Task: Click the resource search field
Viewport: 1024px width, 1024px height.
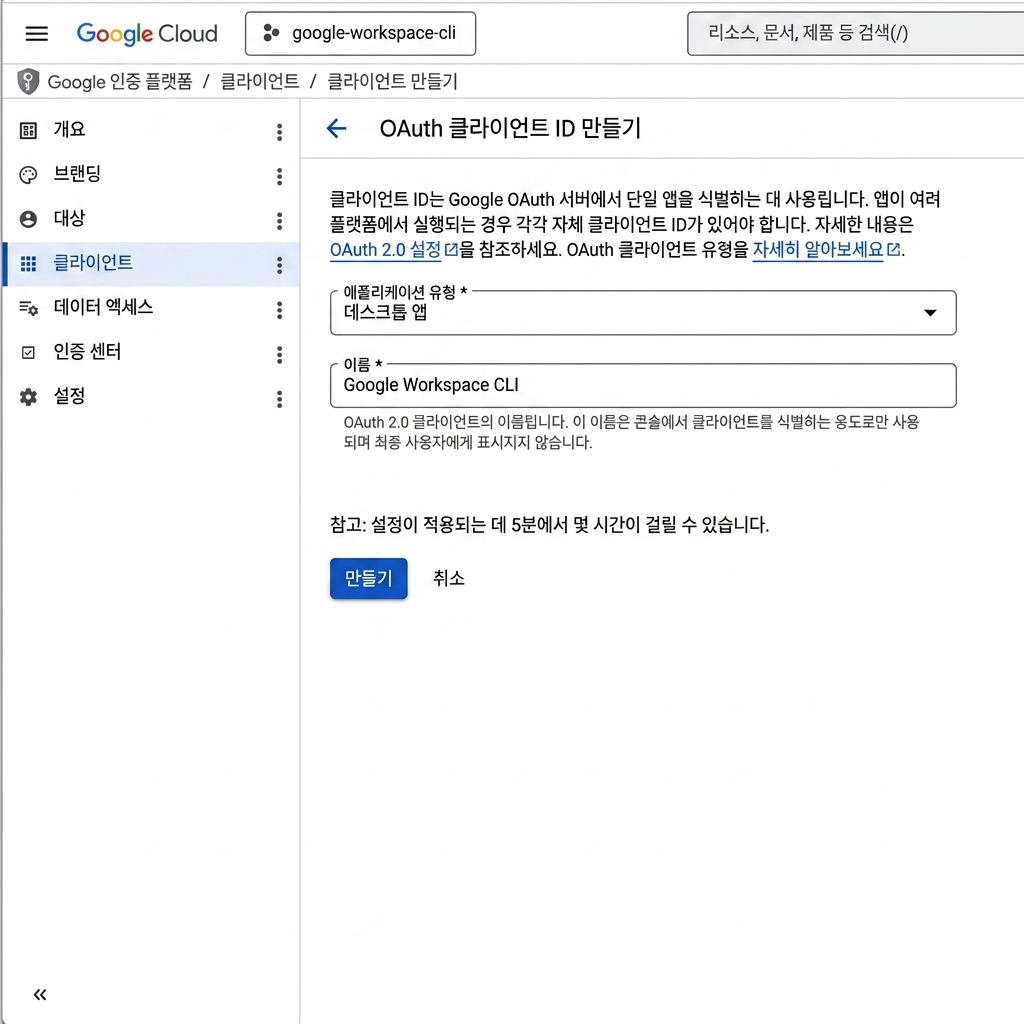Action: (856, 33)
